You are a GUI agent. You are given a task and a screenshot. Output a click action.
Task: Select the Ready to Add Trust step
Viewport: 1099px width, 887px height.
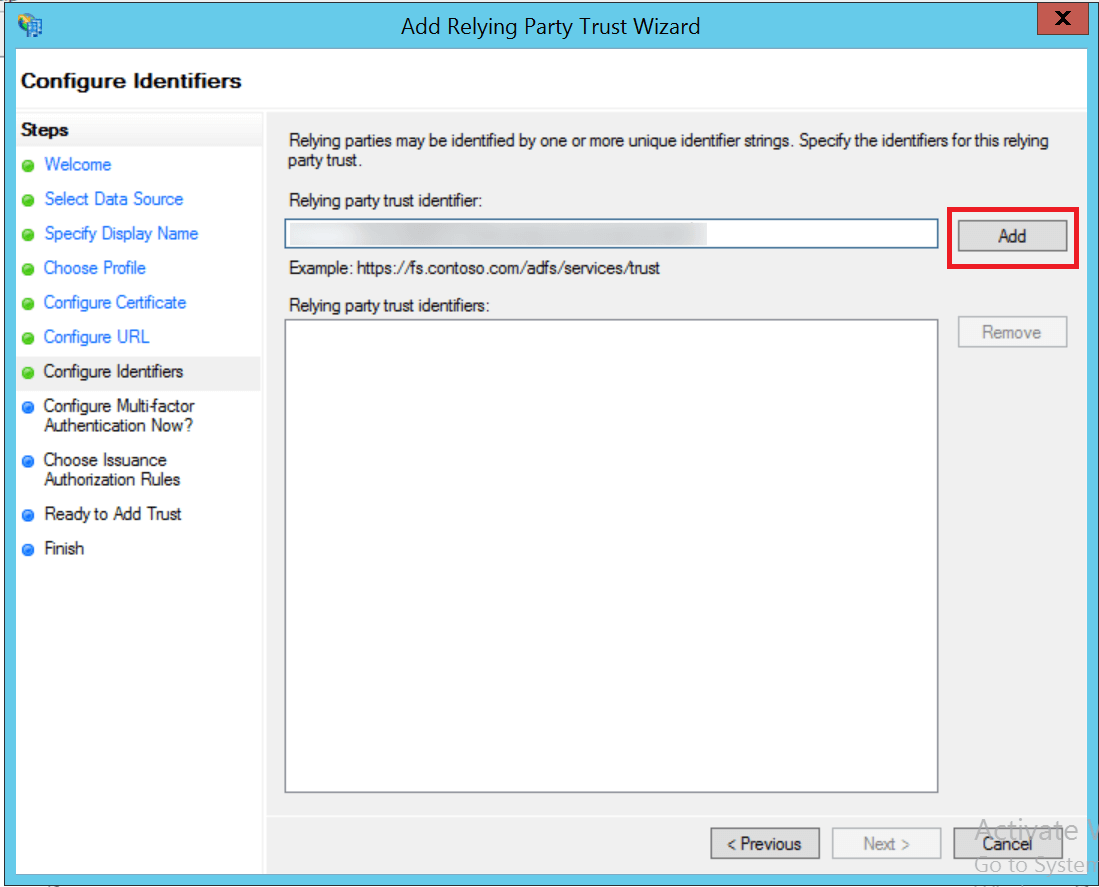pos(113,514)
